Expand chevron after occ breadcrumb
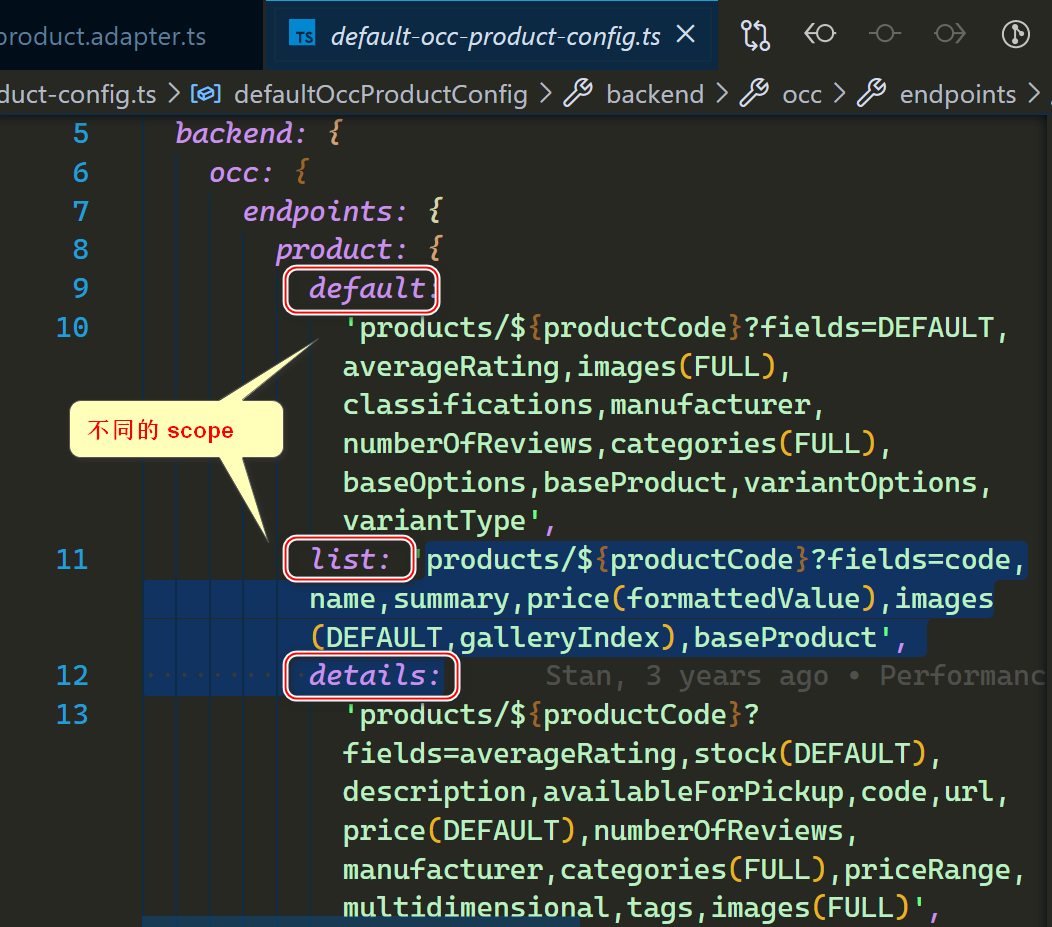Viewport: 1052px width, 927px height. click(x=839, y=94)
